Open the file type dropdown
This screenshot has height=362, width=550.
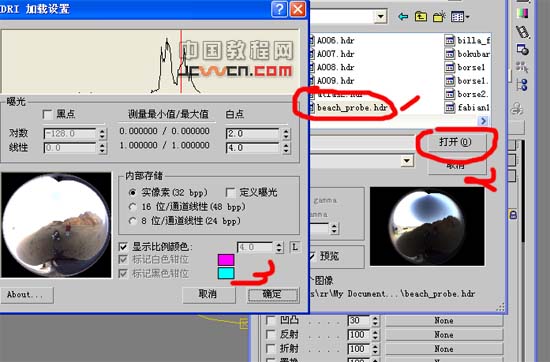pyautogui.click(x=407, y=161)
